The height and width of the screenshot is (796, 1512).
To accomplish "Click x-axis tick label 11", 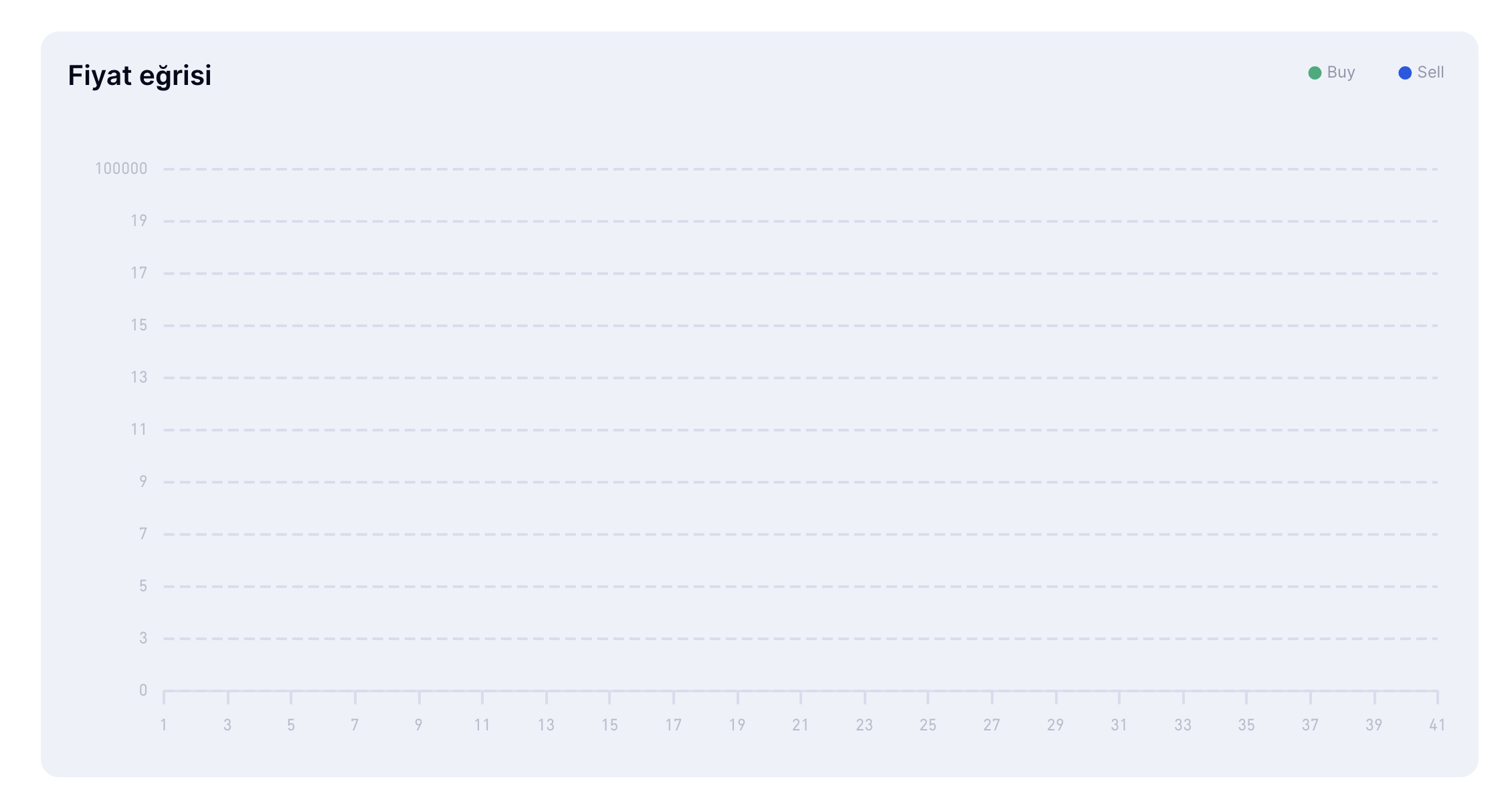I will click(x=482, y=725).
